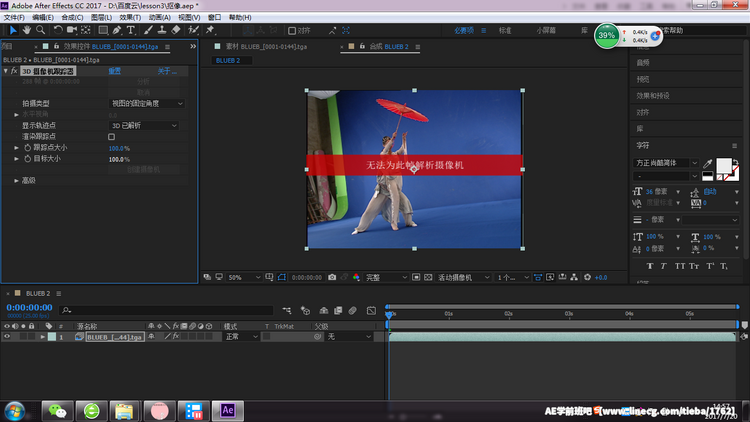750x422 pixels.
Task: Open 效果和预设 panel
Action: (652, 96)
